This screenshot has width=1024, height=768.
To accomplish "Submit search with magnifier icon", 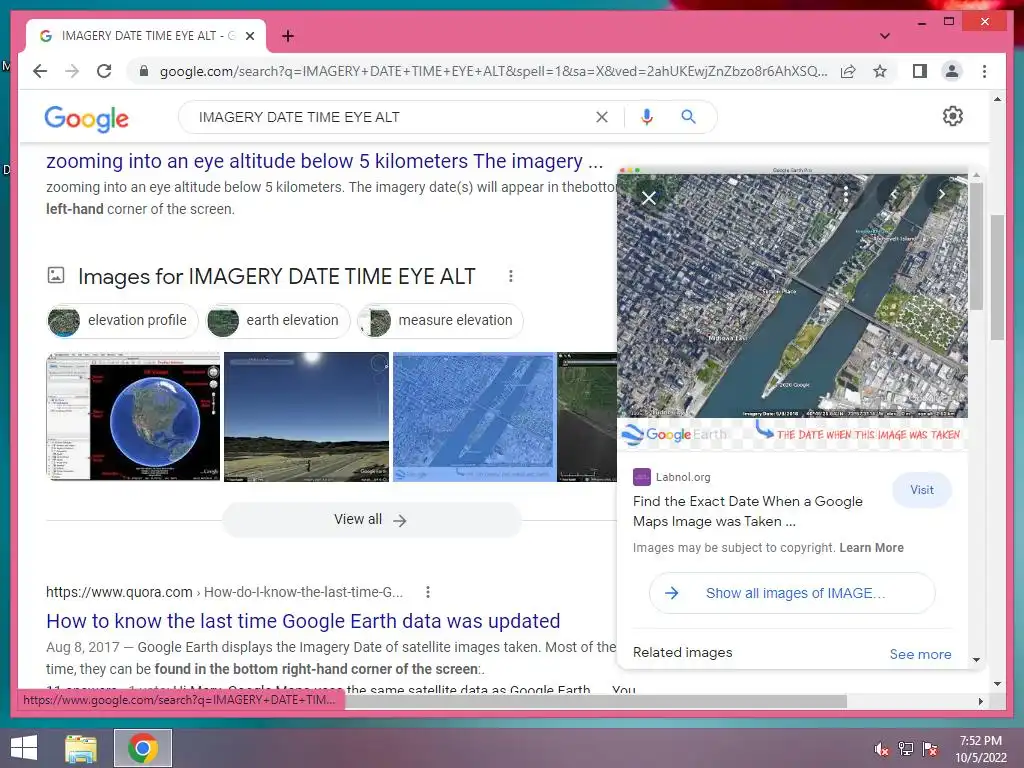I will point(688,117).
